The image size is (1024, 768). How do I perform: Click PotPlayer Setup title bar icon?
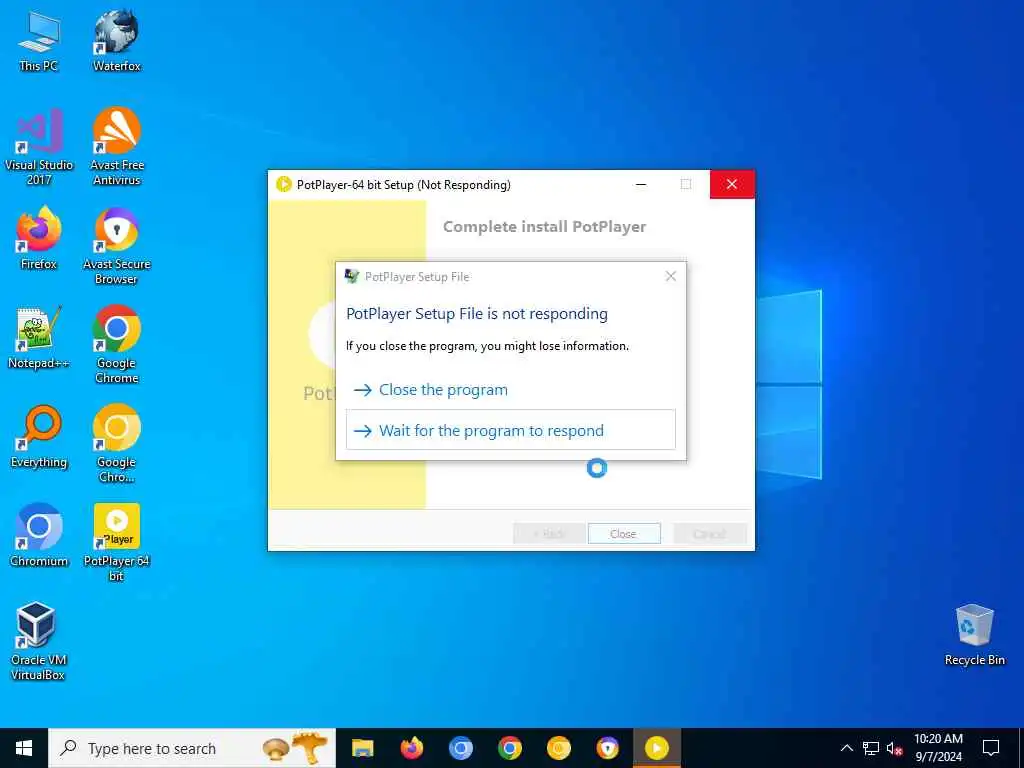click(x=283, y=184)
